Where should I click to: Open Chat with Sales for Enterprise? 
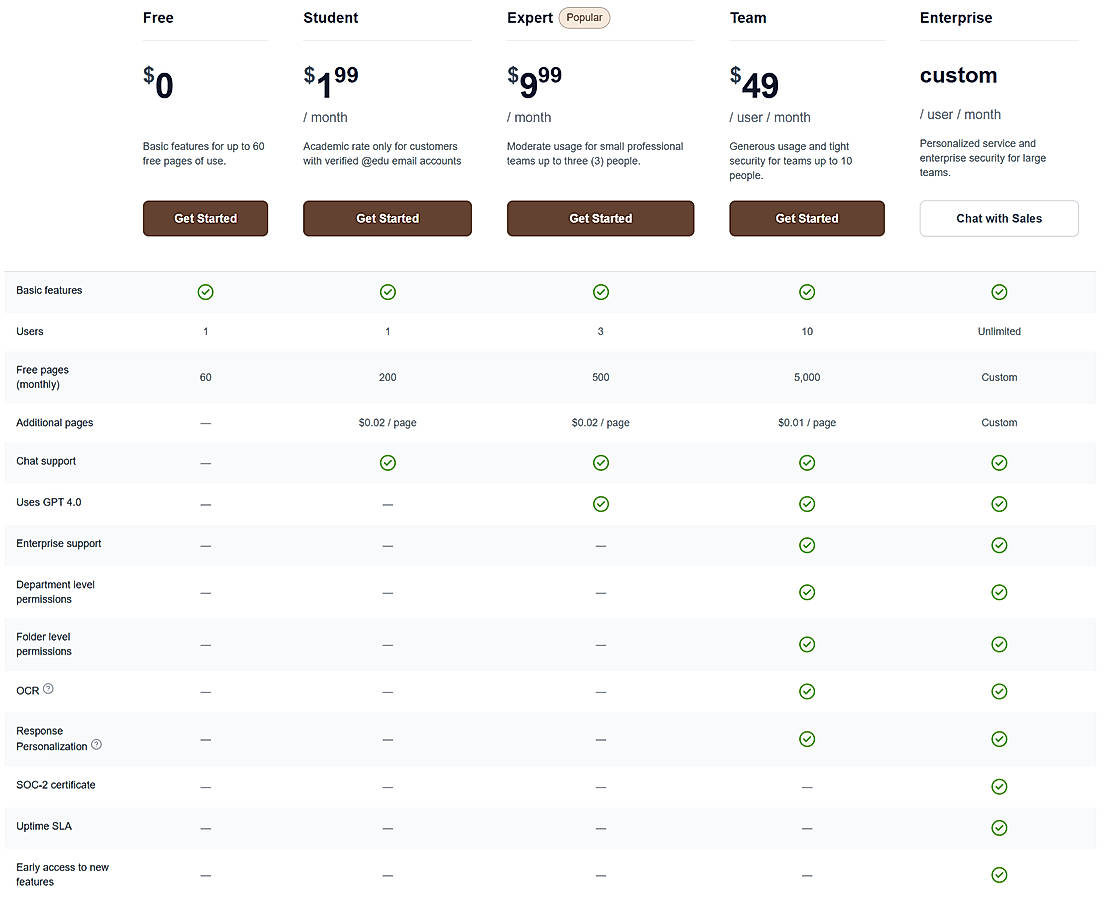(x=999, y=218)
